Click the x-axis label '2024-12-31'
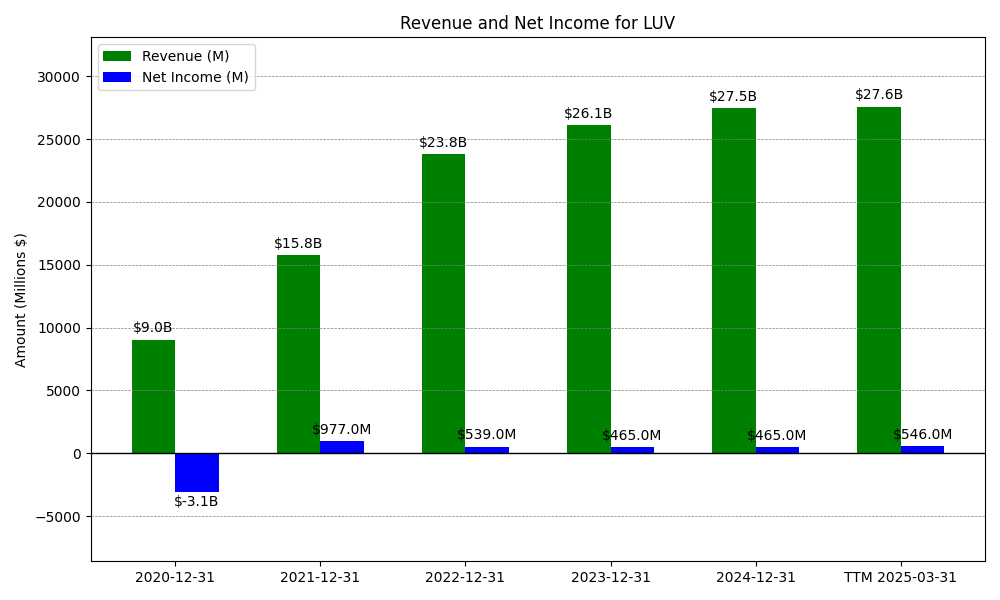 [x=756, y=578]
